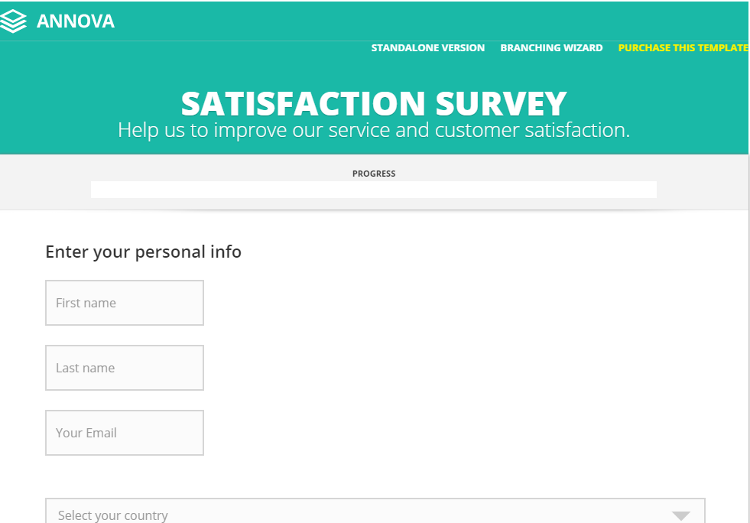Go to the Branching Wizard page
The height and width of the screenshot is (523, 750).
tap(551, 48)
